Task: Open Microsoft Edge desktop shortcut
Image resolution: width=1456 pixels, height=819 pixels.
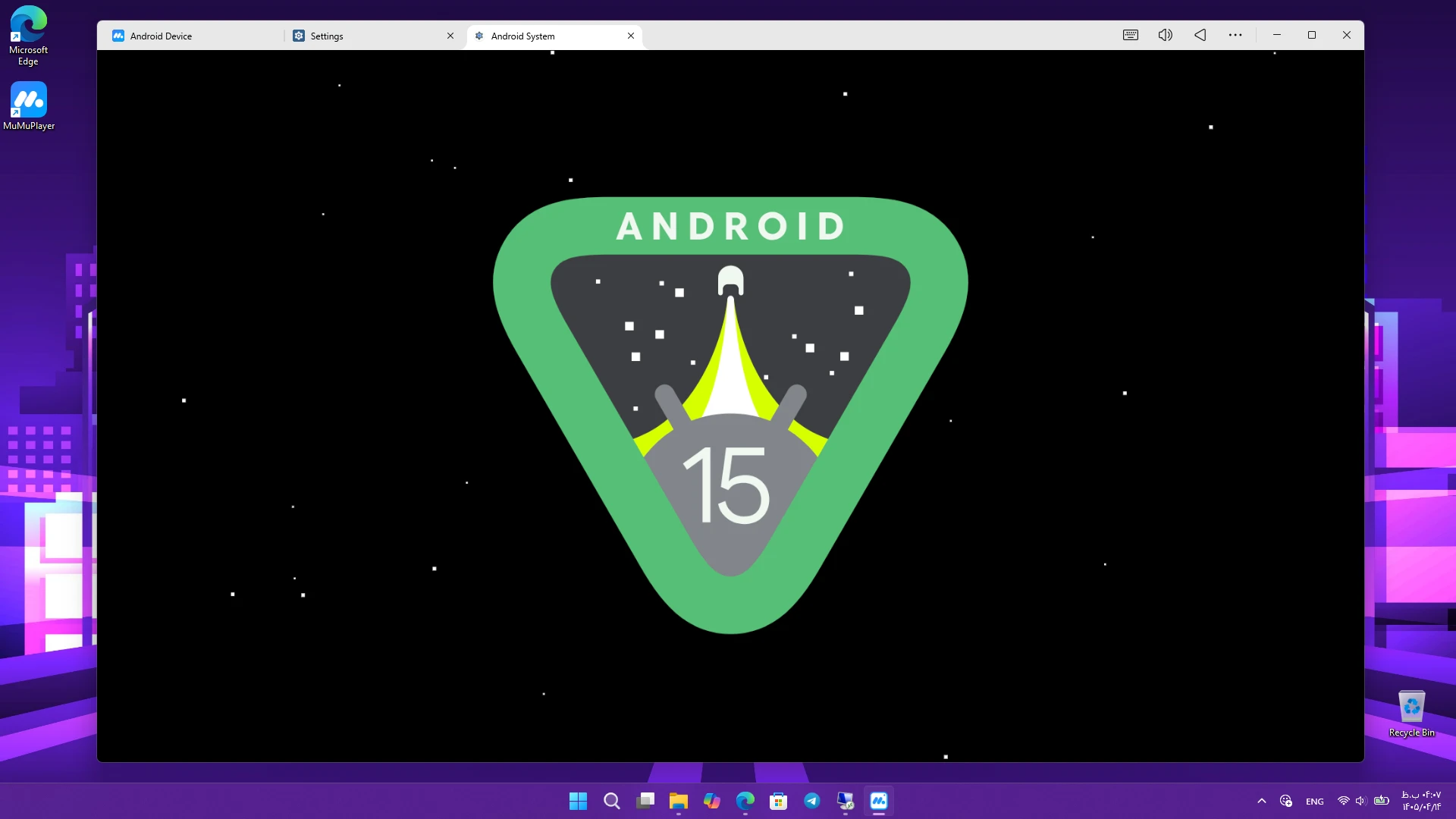Action: [x=28, y=36]
